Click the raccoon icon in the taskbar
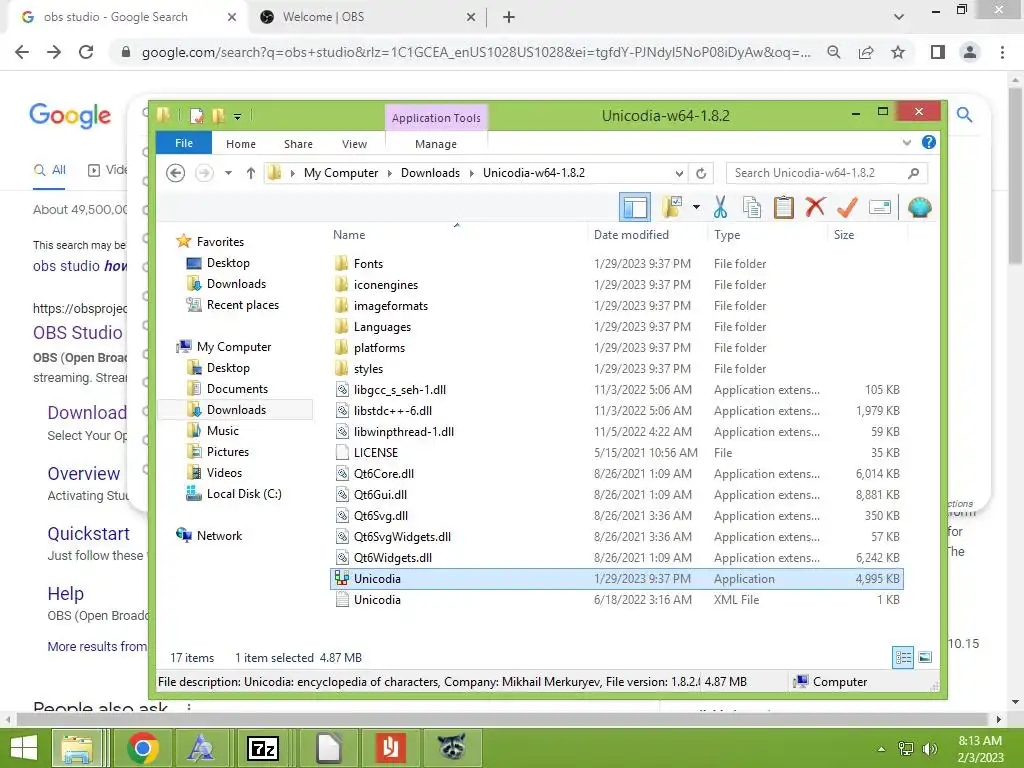The image size is (1024, 768). pyautogui.click(x=452, y=748)
